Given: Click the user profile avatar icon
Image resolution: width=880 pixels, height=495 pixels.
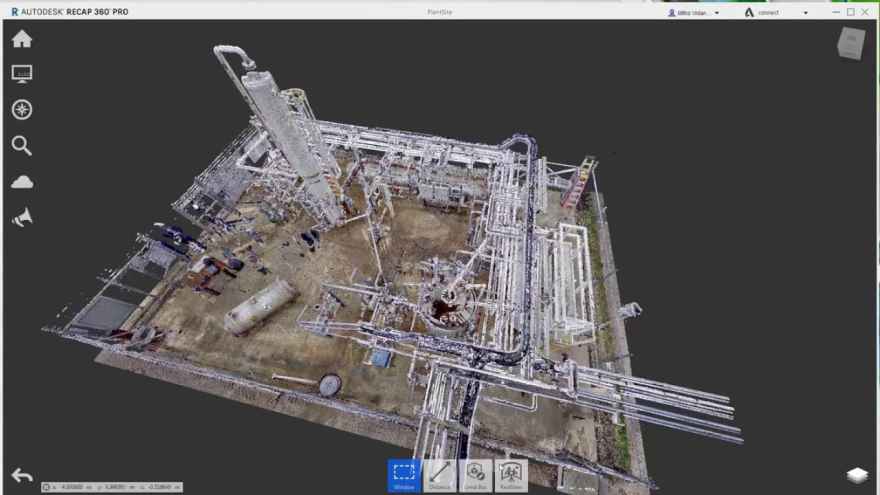Looking at the screenshot, I should [x=672, y=12].
